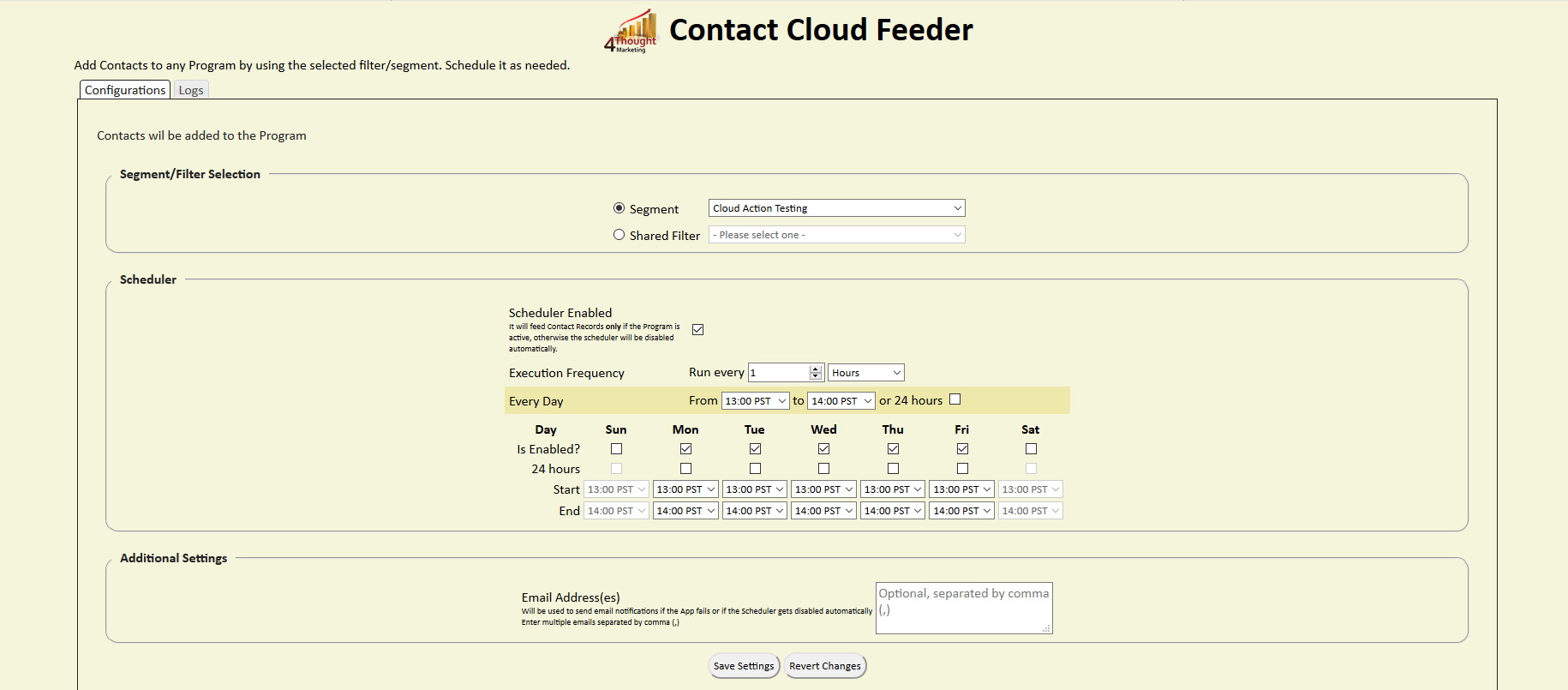Select the Shared Filter radio button
This screenshot has height=690, width=1568.
[619, 235]
